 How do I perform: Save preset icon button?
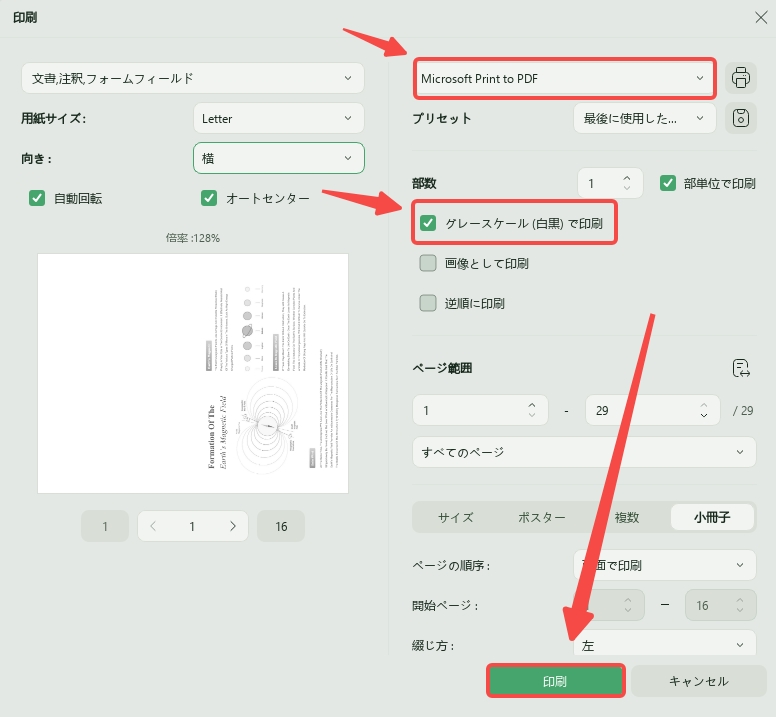(x=740, y=118)
